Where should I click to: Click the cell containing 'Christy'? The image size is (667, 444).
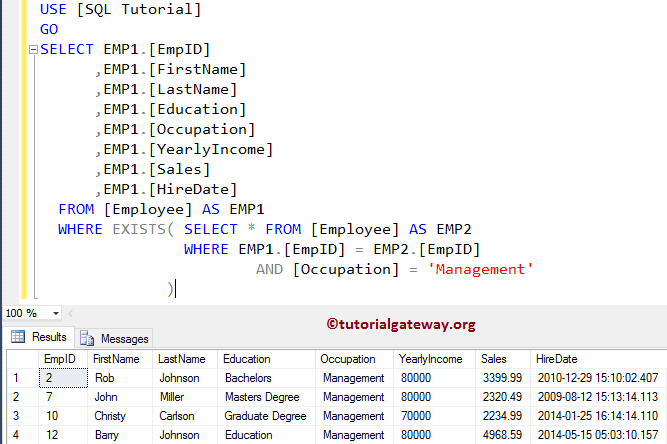click(111, 416)
